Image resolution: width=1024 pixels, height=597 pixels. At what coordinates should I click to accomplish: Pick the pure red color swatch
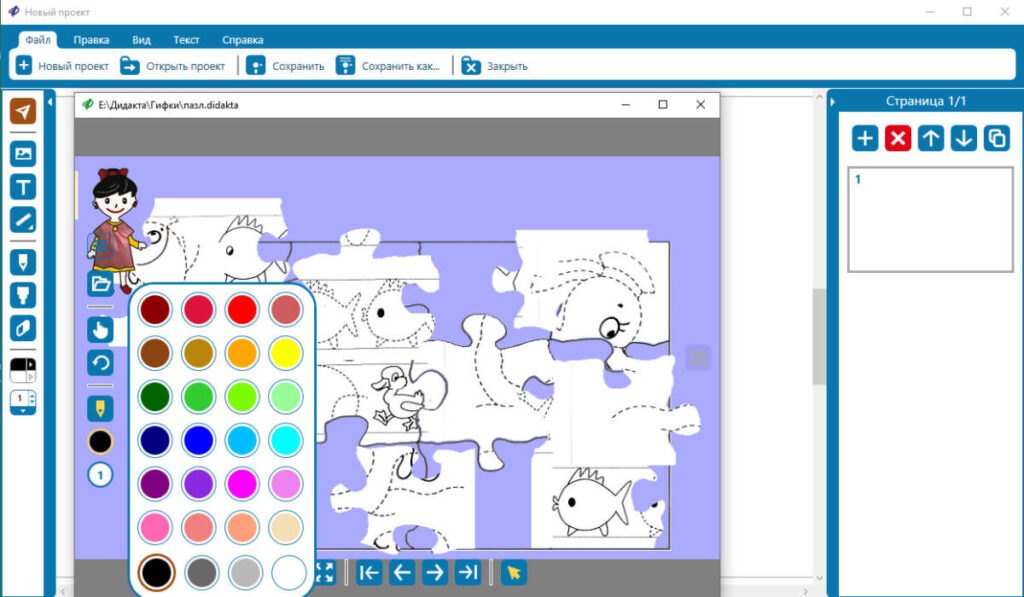coord(242,310)
